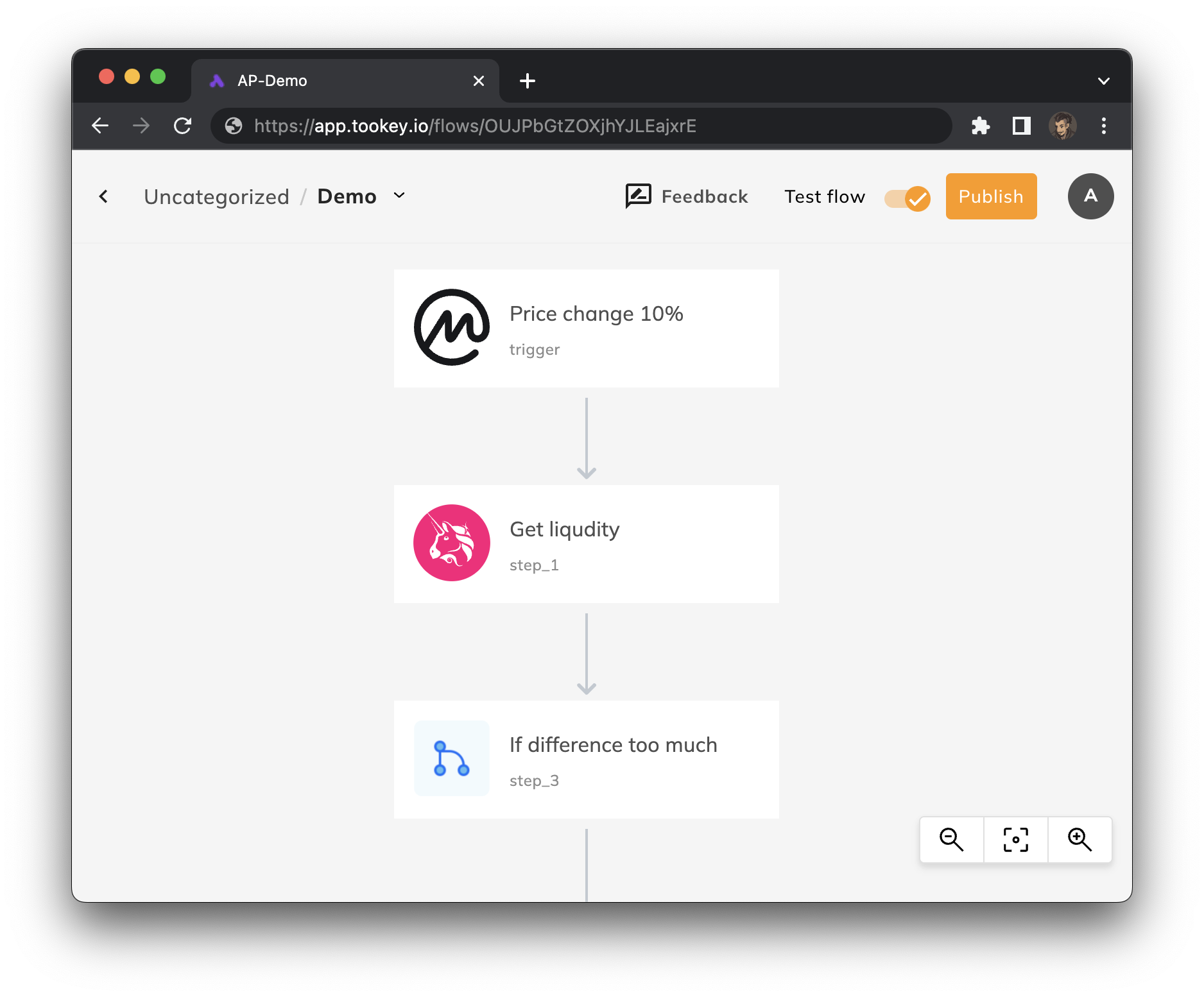Open the browser extensions puzzle icon

981,126
